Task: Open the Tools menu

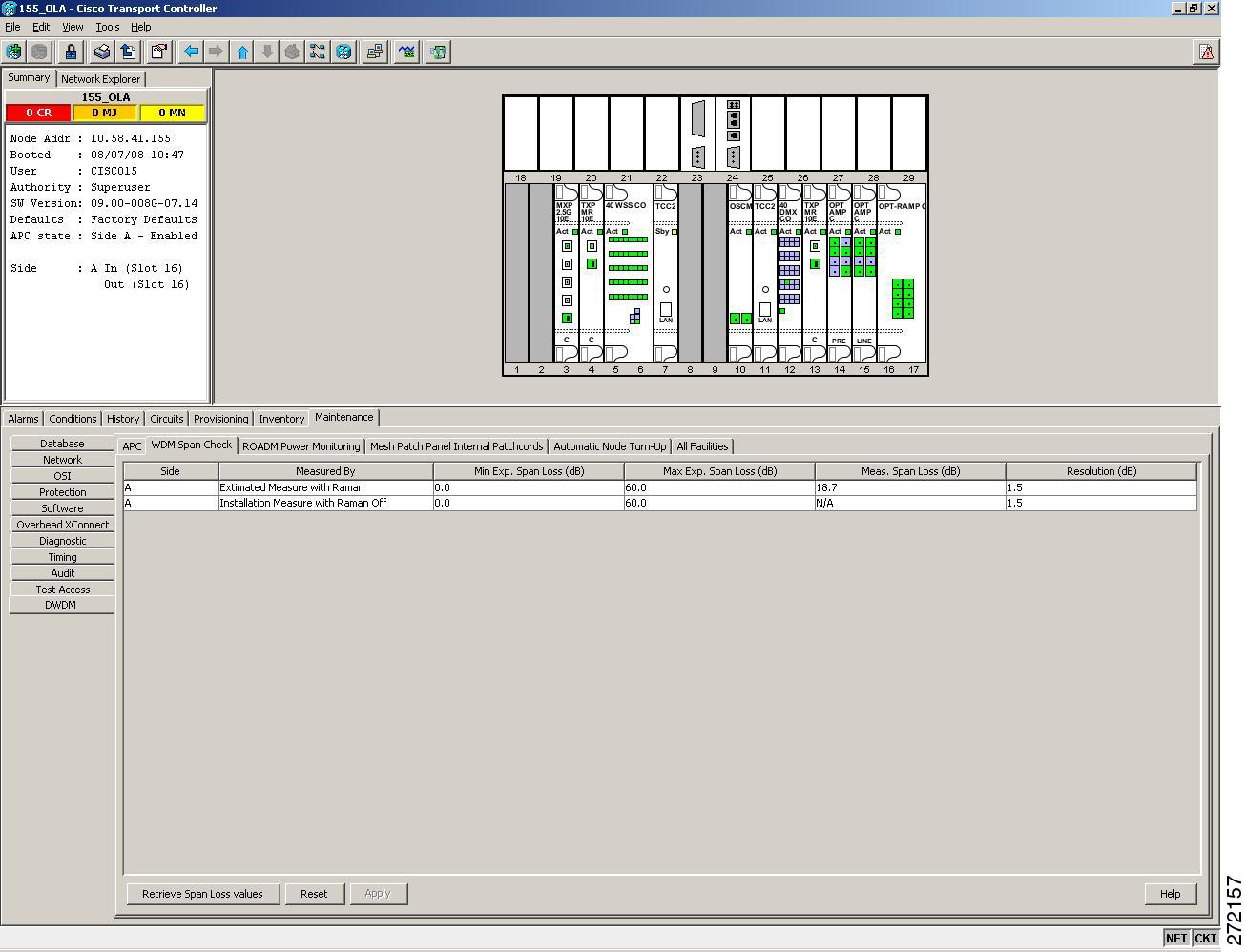Action: 108,27
